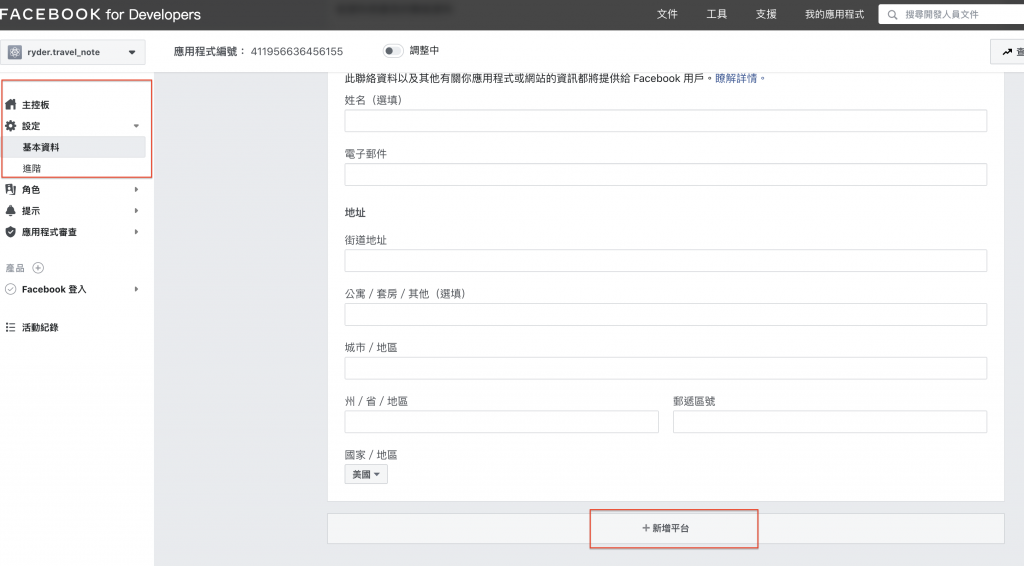Image resolution: width=1024 pixels, height=566 pixels.
Task: Open the 美國 country dropdown
Action: [366, 474]
